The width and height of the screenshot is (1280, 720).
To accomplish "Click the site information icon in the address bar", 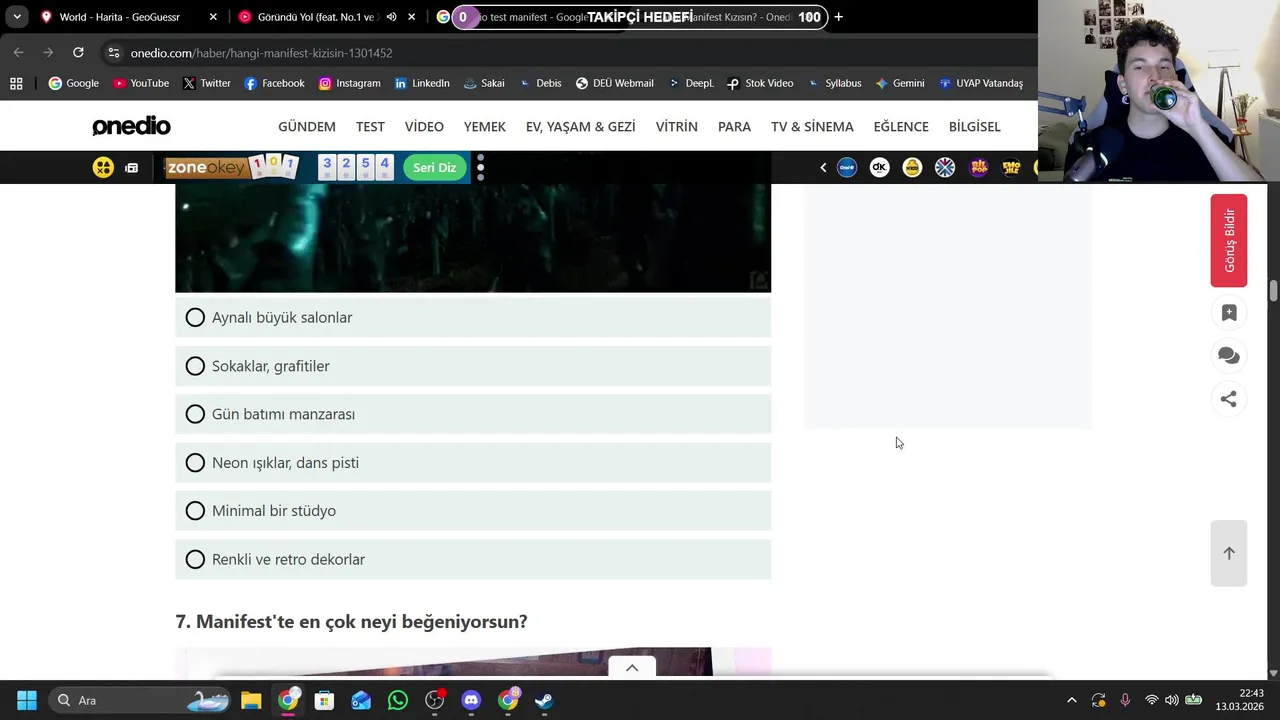I will 114,52.
